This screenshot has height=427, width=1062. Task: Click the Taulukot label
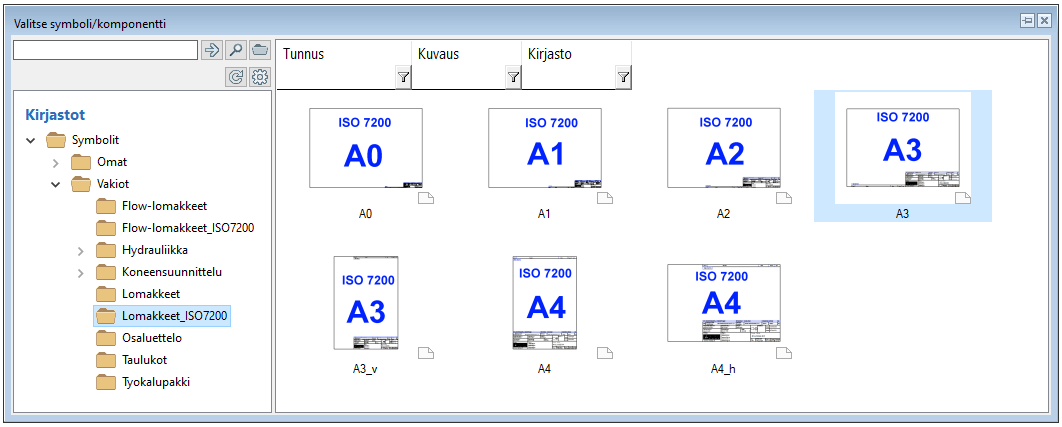click(144, 360)
